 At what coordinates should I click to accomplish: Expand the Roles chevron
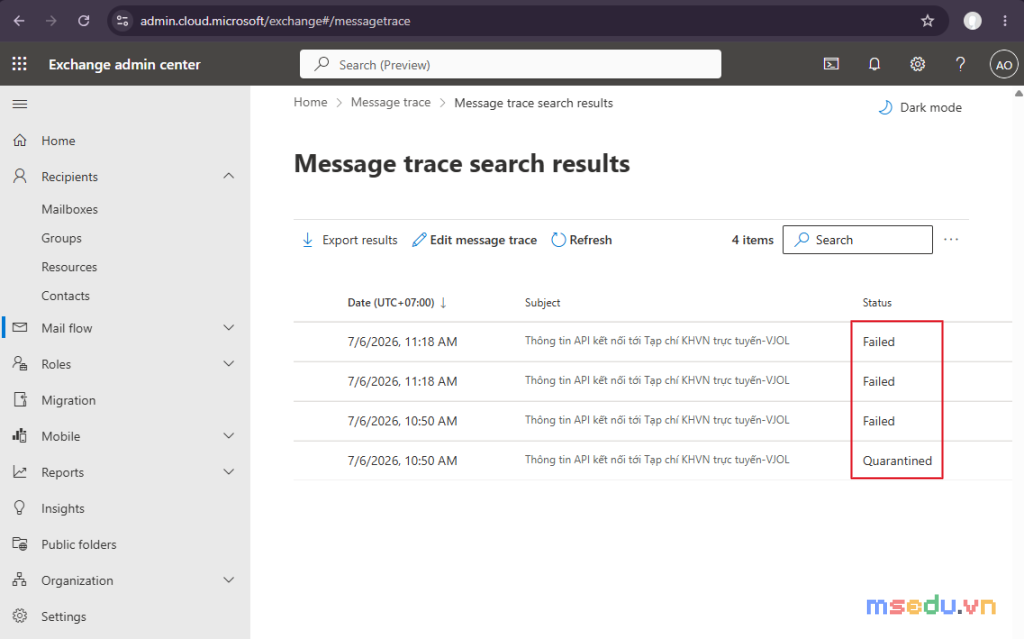(x=229, y=363)
